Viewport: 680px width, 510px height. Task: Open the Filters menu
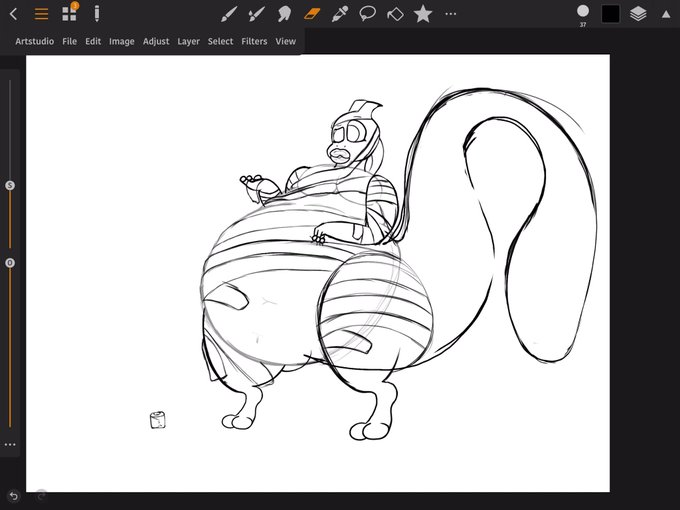coord(254,41)
